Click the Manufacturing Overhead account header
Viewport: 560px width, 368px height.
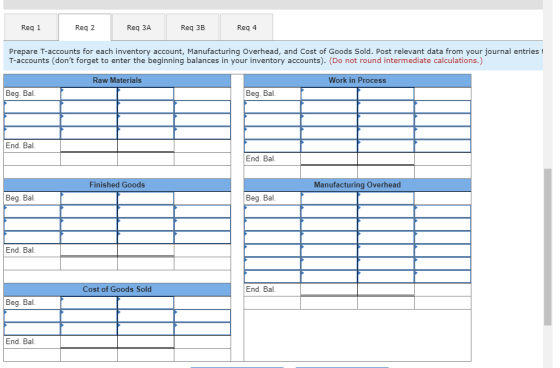(x=358, y=185)
